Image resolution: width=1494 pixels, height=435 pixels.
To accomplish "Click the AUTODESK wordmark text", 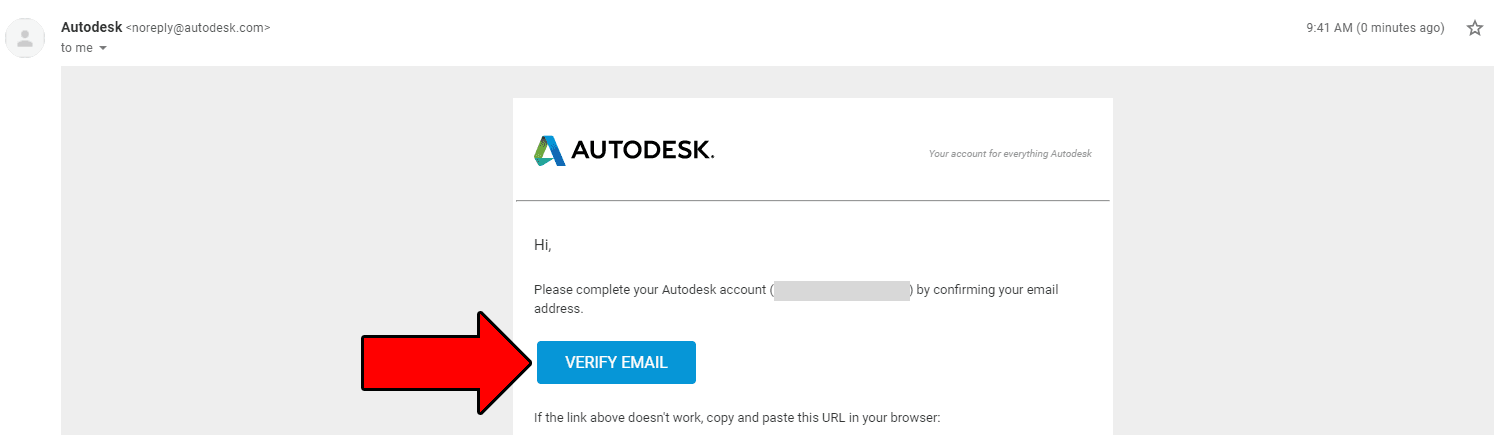I will pos(642,151).
